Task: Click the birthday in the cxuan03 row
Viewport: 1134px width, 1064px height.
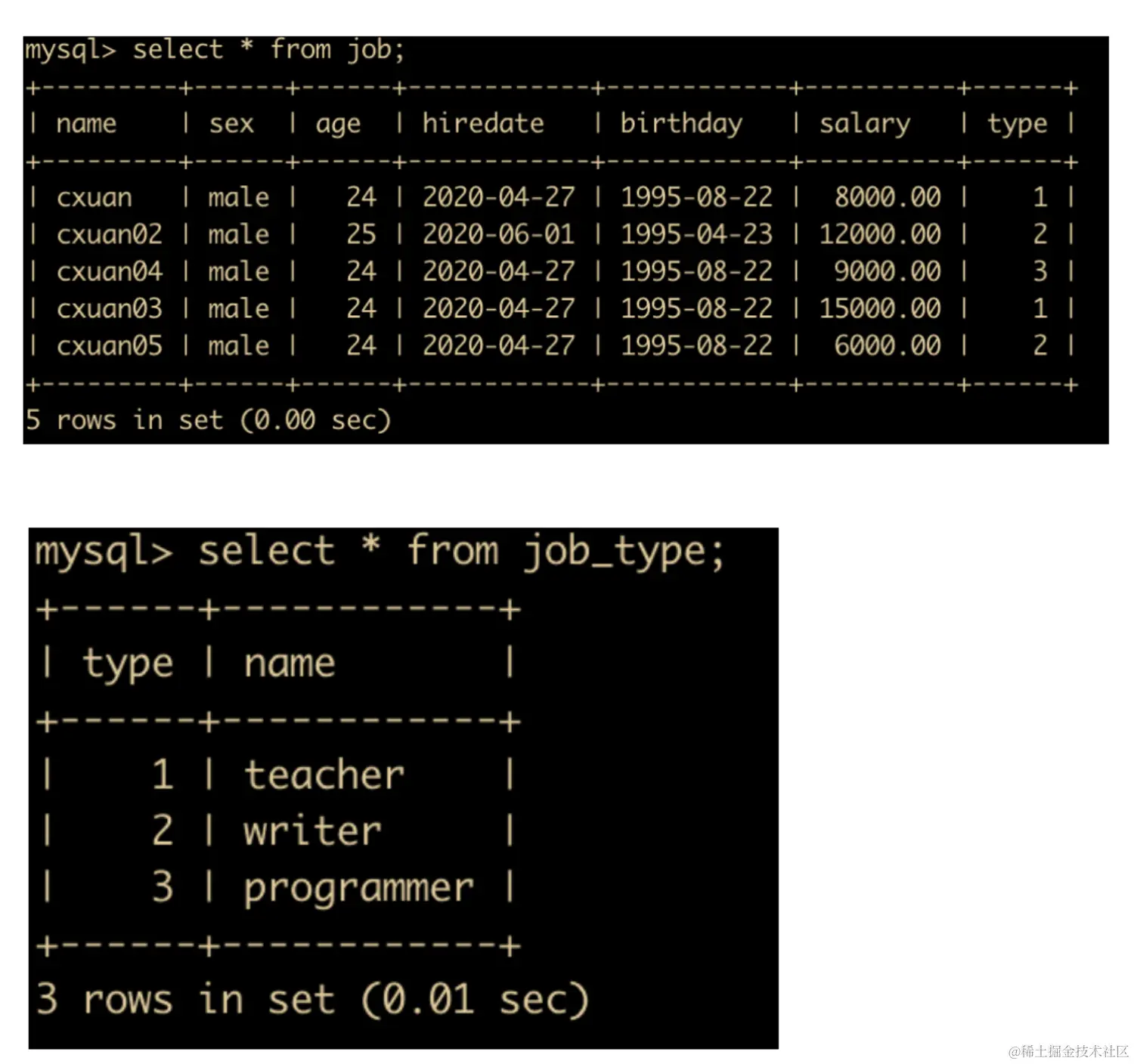Action: coord(696,308)
